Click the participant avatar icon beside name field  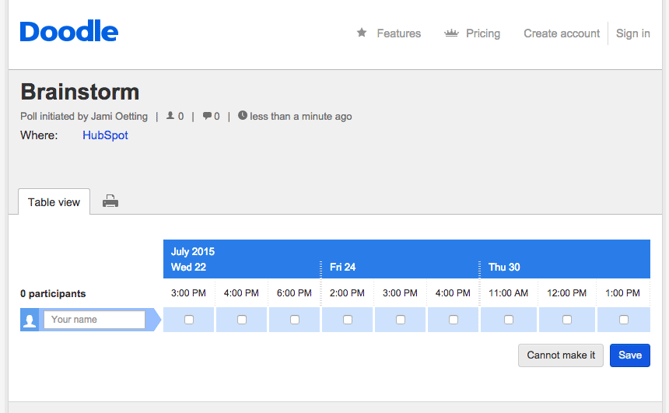click(29, 320)
